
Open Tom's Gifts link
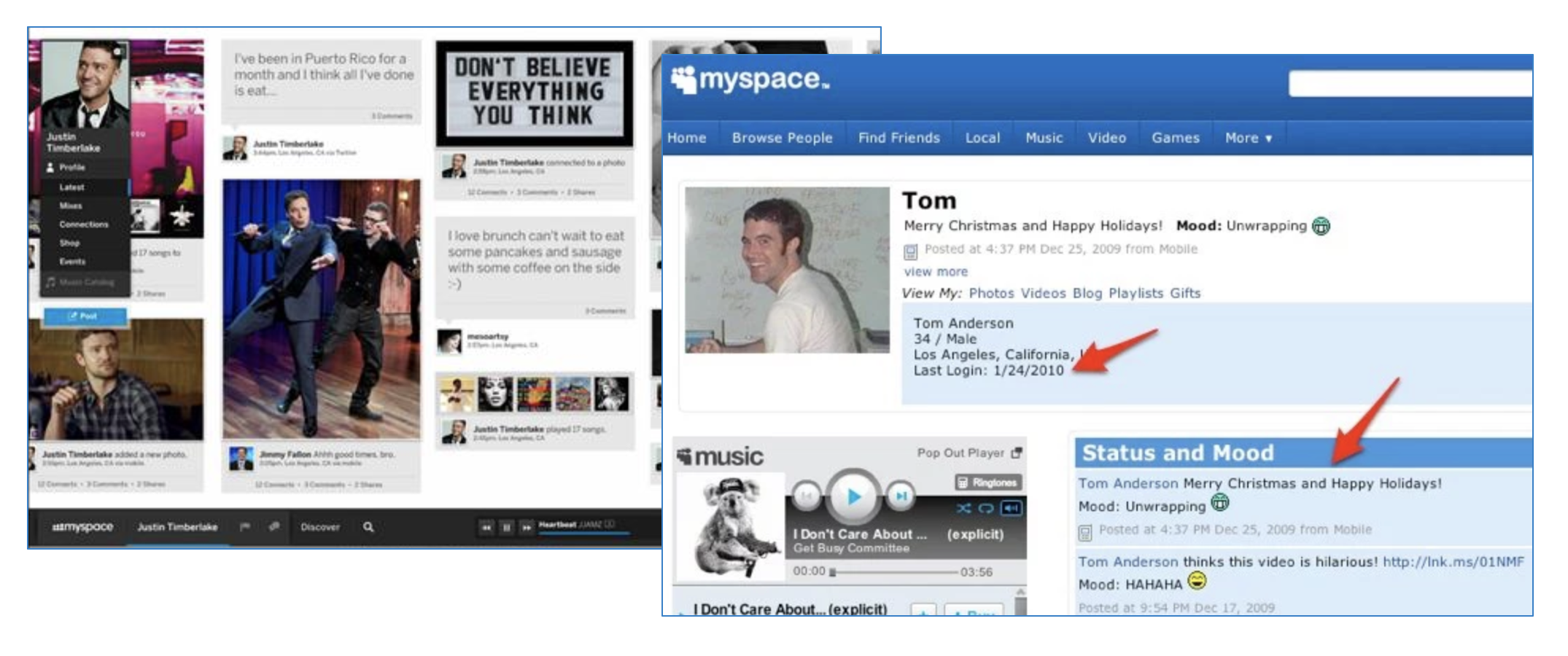click(x=1185, y=293)
